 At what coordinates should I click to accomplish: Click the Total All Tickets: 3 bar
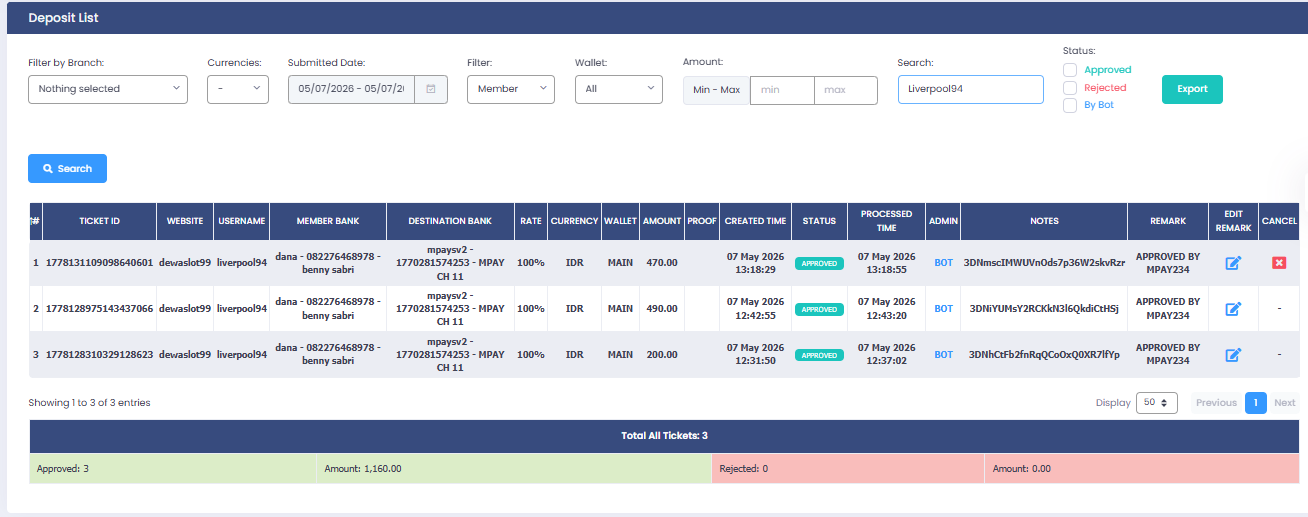tap(664, 436)
